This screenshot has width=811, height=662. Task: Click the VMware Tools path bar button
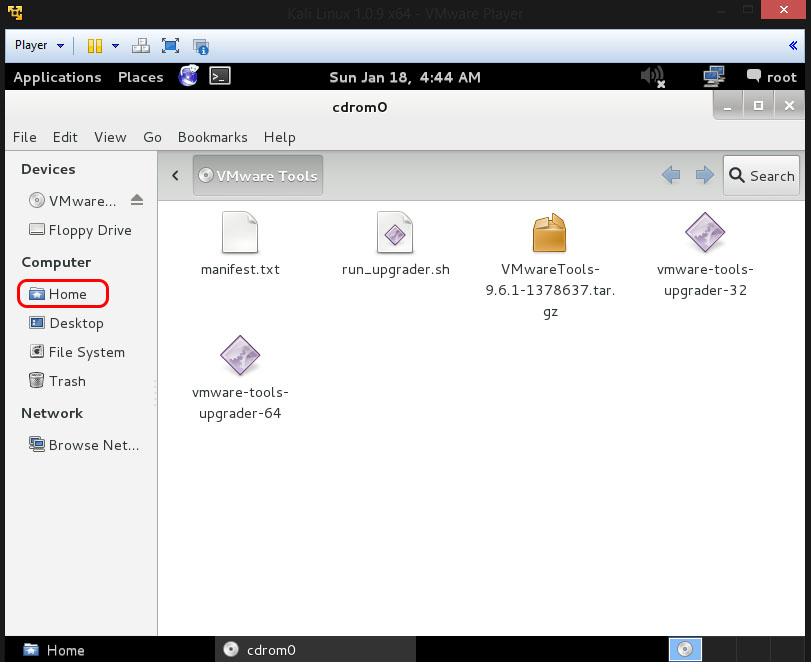click(258, 176)
